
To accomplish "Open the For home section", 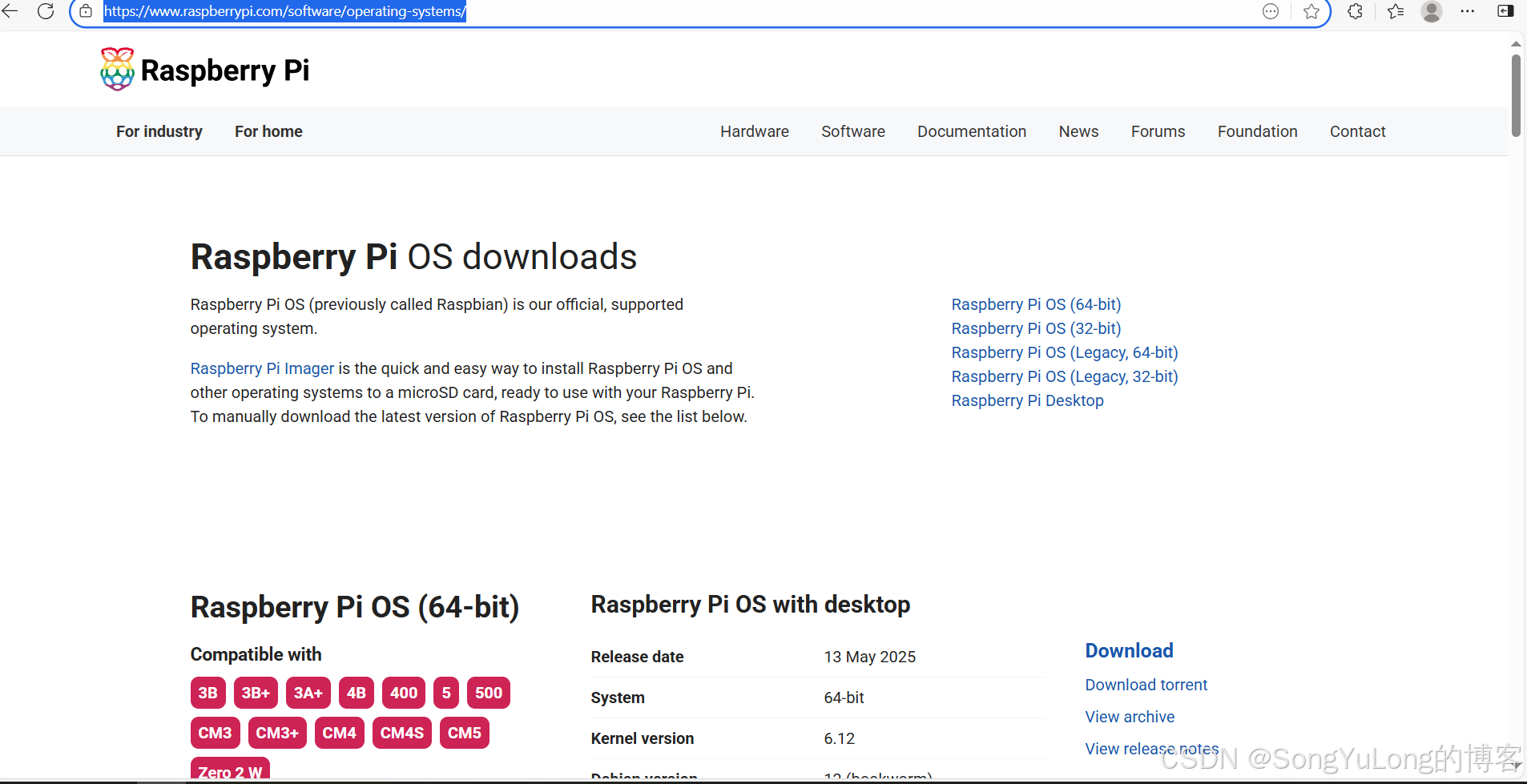I will point(268,131).
